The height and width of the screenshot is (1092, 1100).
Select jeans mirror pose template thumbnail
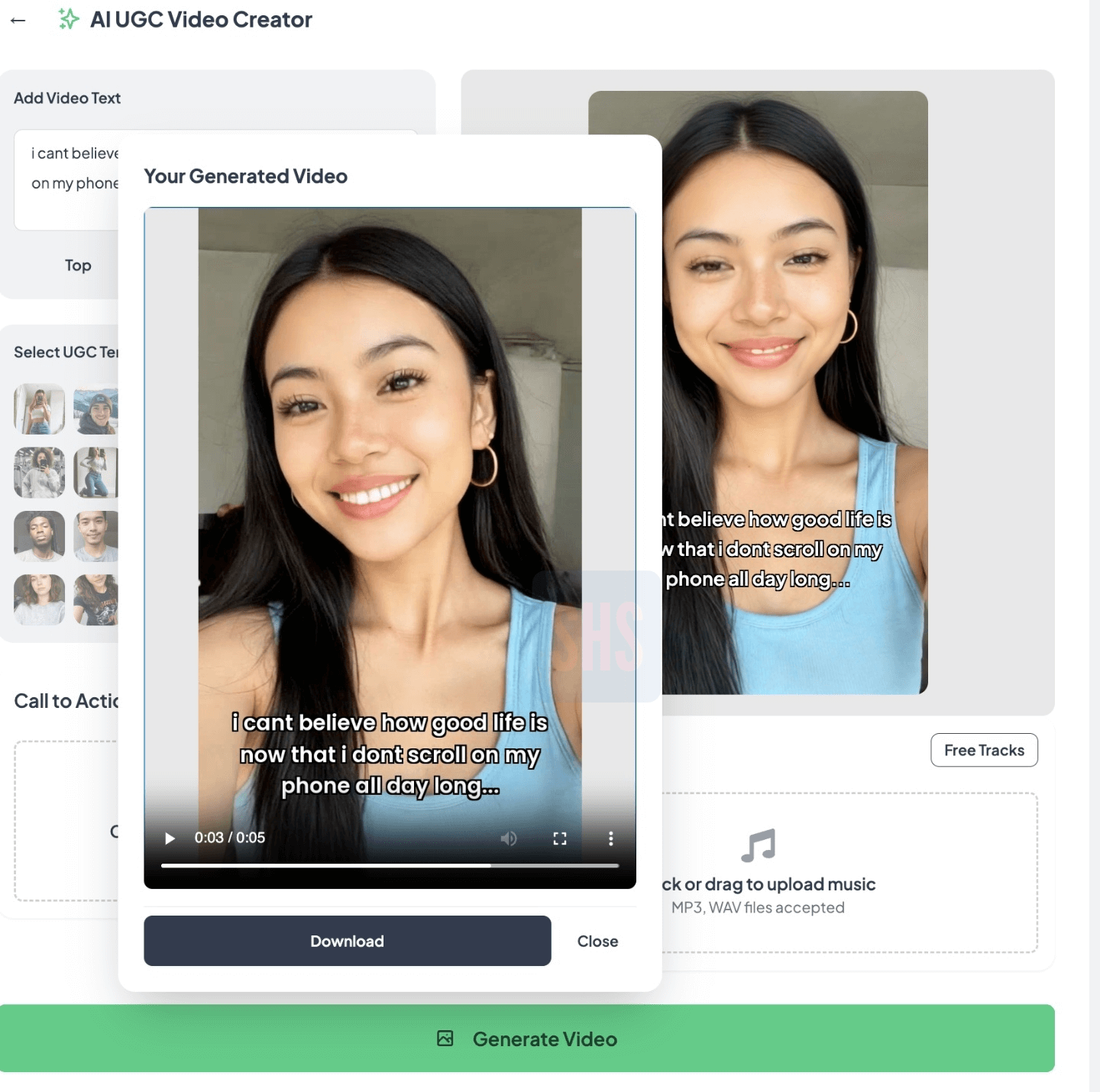coord(96,473)
